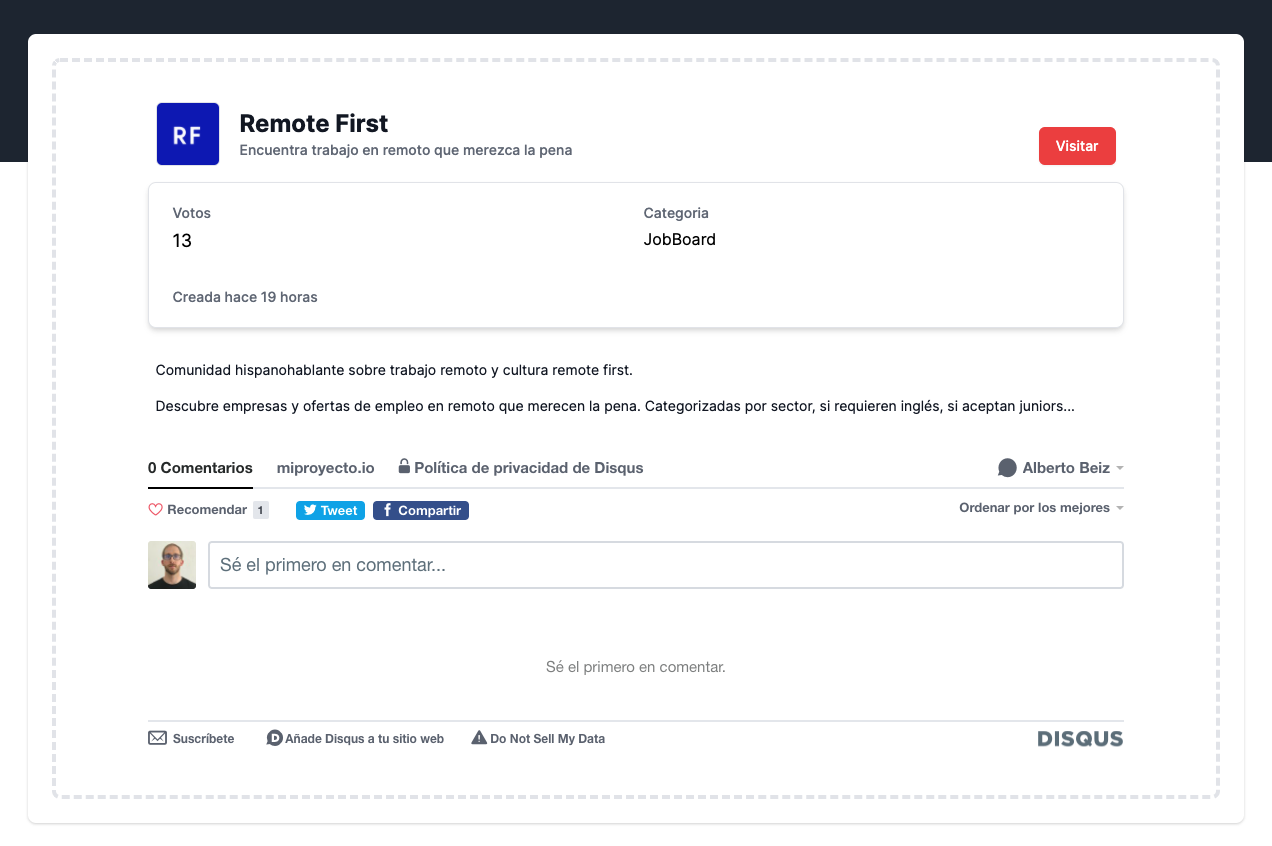The image size is (1272, 846).
Task: Click the Disqus D logo icon
Action: click(274, 738)
